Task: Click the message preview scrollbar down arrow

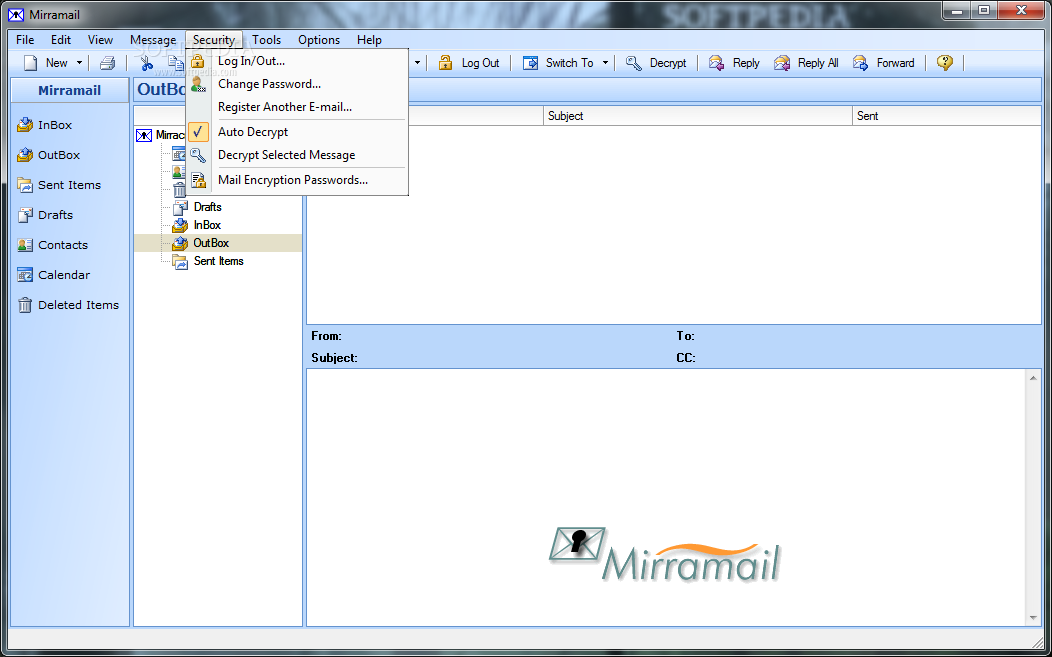Action: click(x=1033, y=618)
